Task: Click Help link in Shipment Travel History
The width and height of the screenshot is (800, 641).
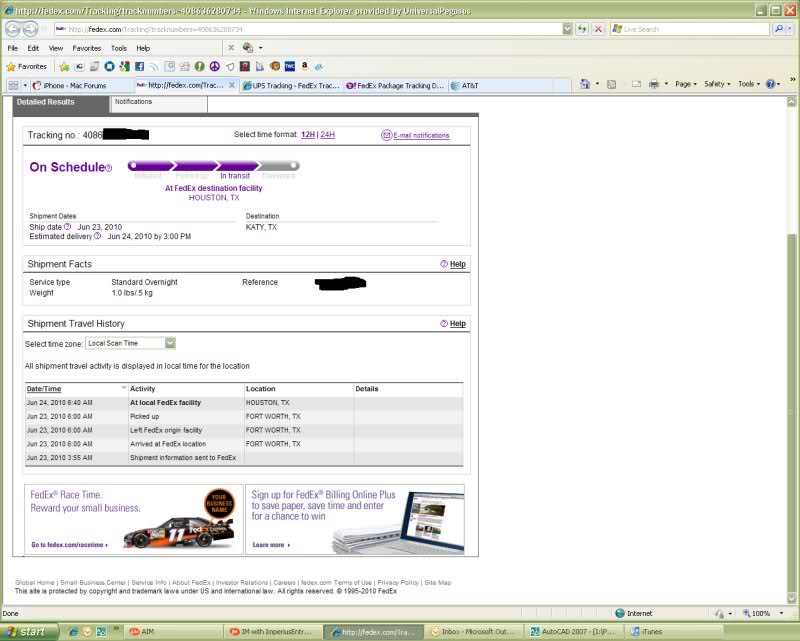Action: coord(458,324)
